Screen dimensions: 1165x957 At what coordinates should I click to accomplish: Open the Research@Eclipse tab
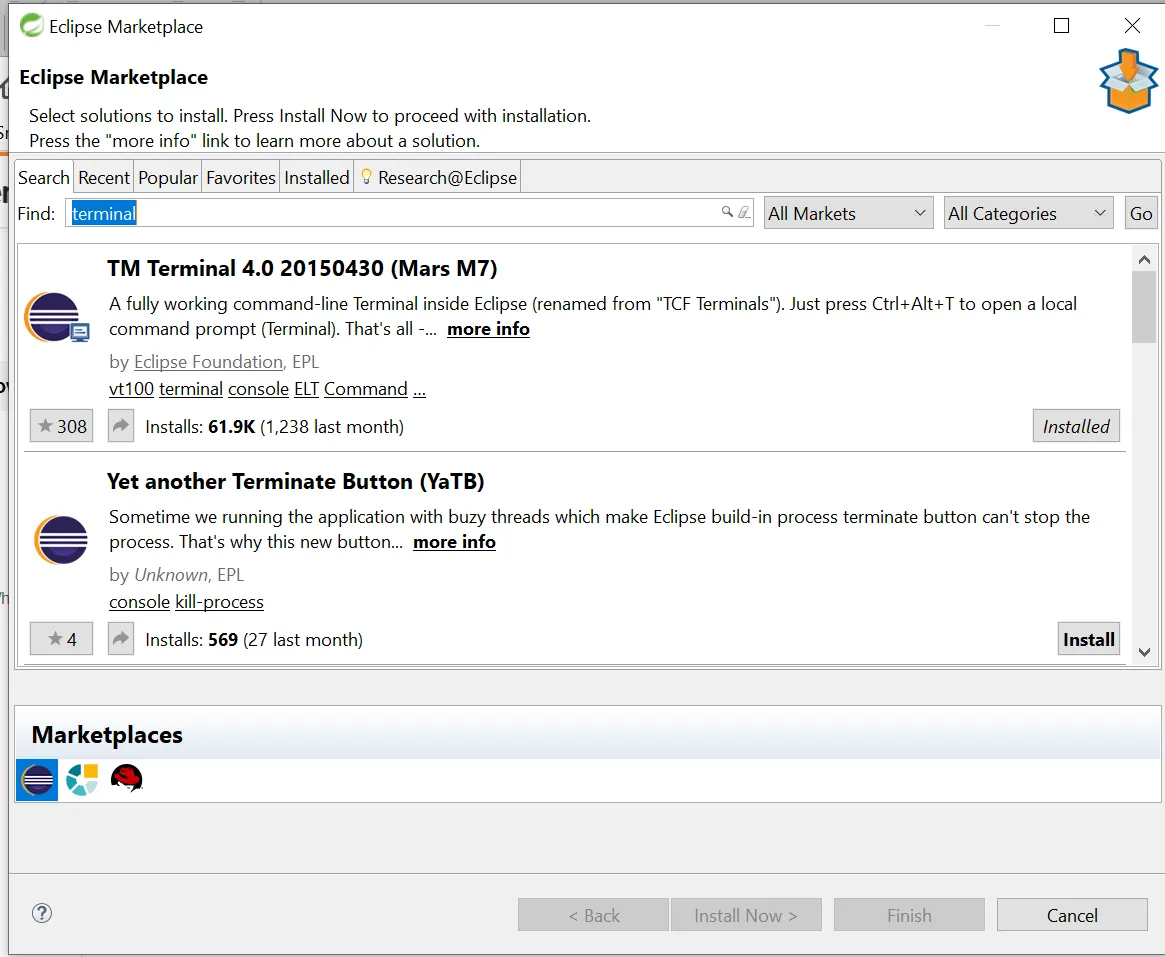[438, 178]
